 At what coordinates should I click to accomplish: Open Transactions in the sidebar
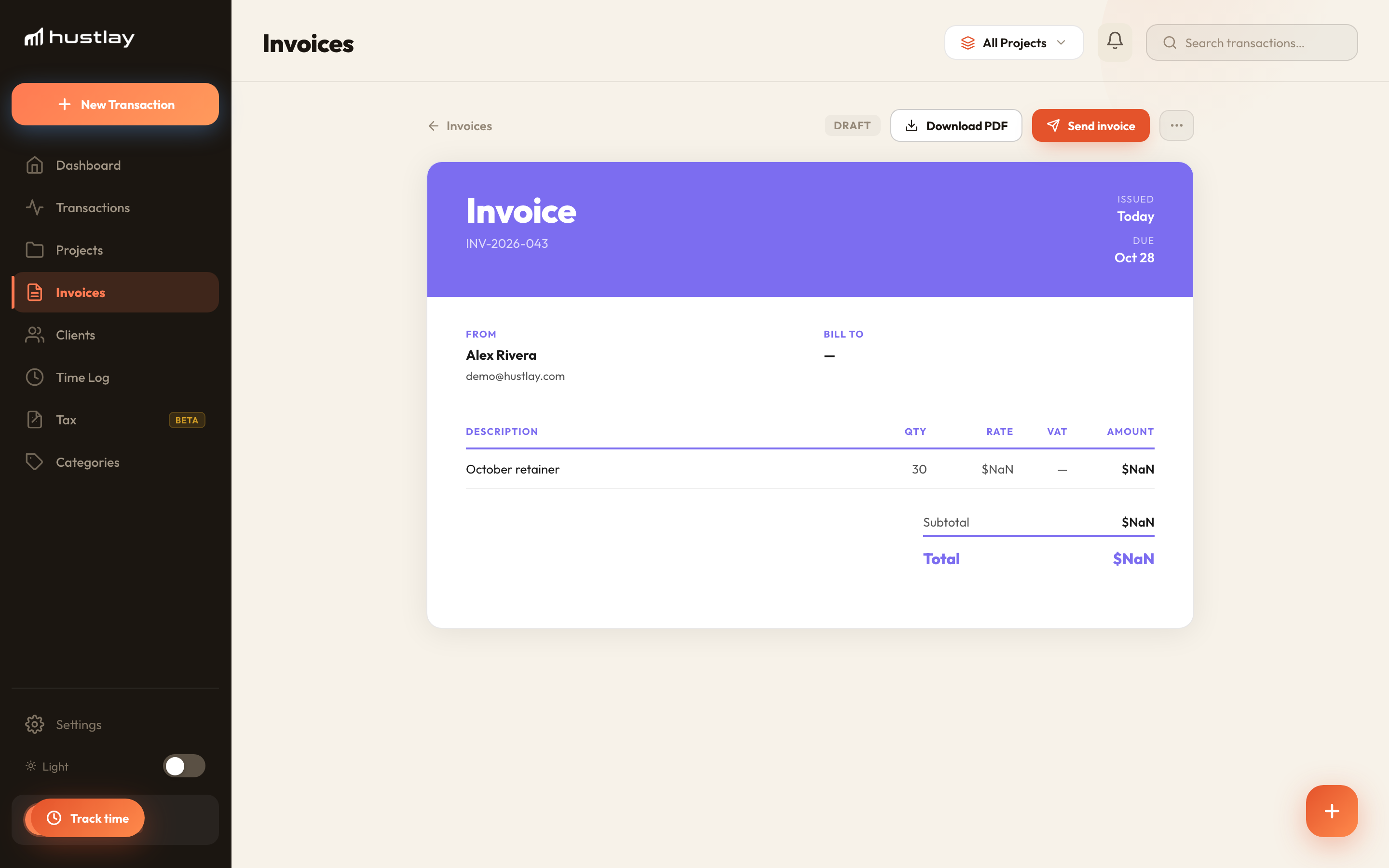[115, 208]
